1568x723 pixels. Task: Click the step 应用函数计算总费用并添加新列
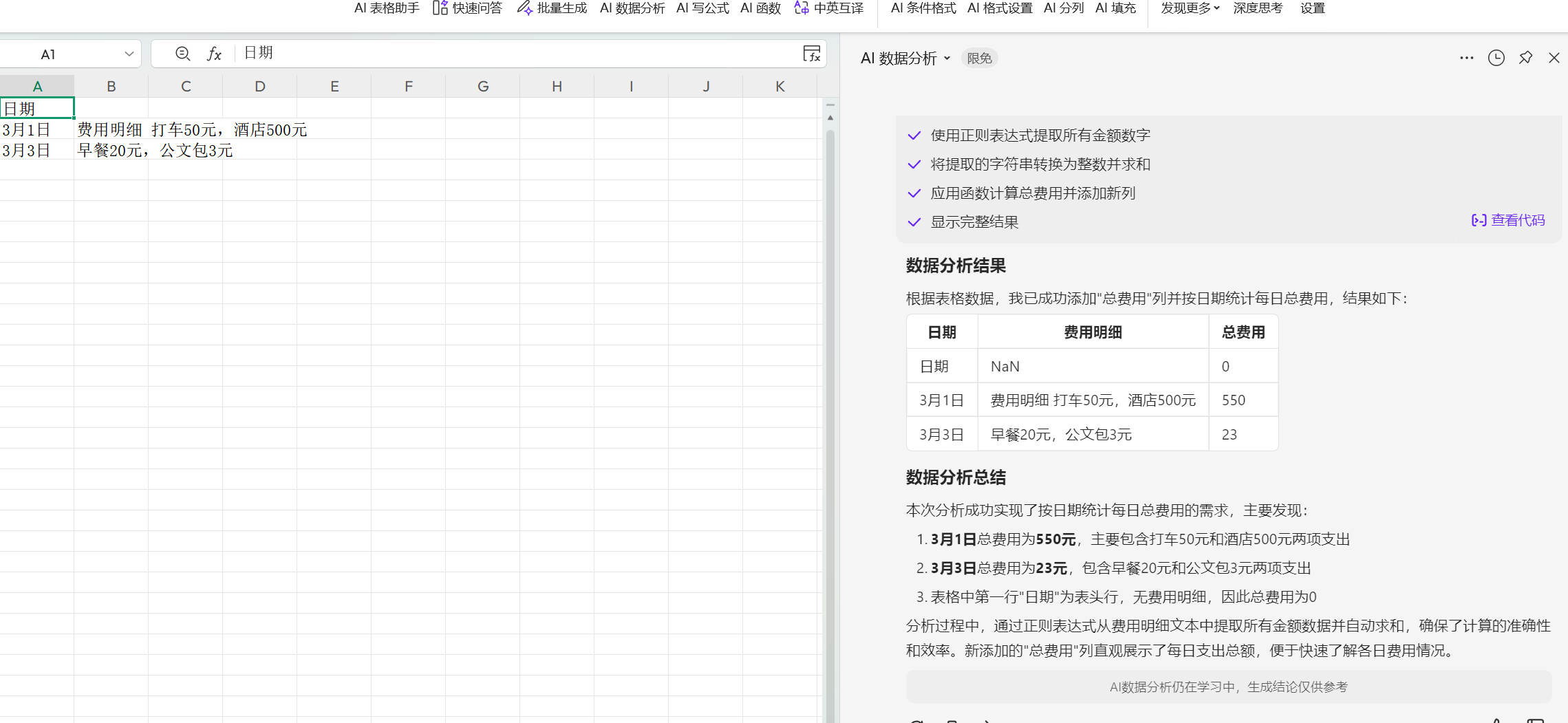click(1033, 193)
